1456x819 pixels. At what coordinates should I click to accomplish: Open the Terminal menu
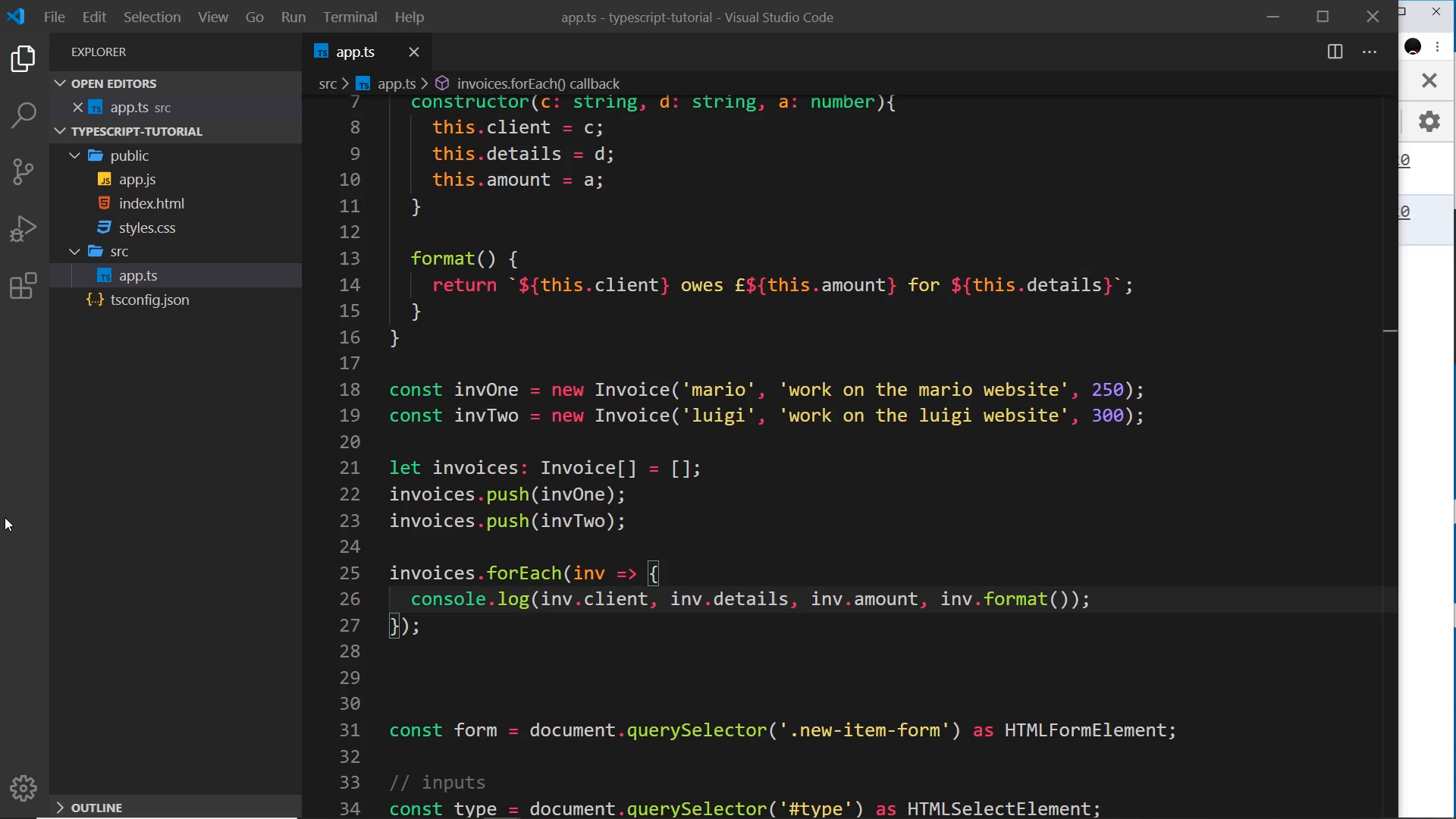[x=350, y=17]
